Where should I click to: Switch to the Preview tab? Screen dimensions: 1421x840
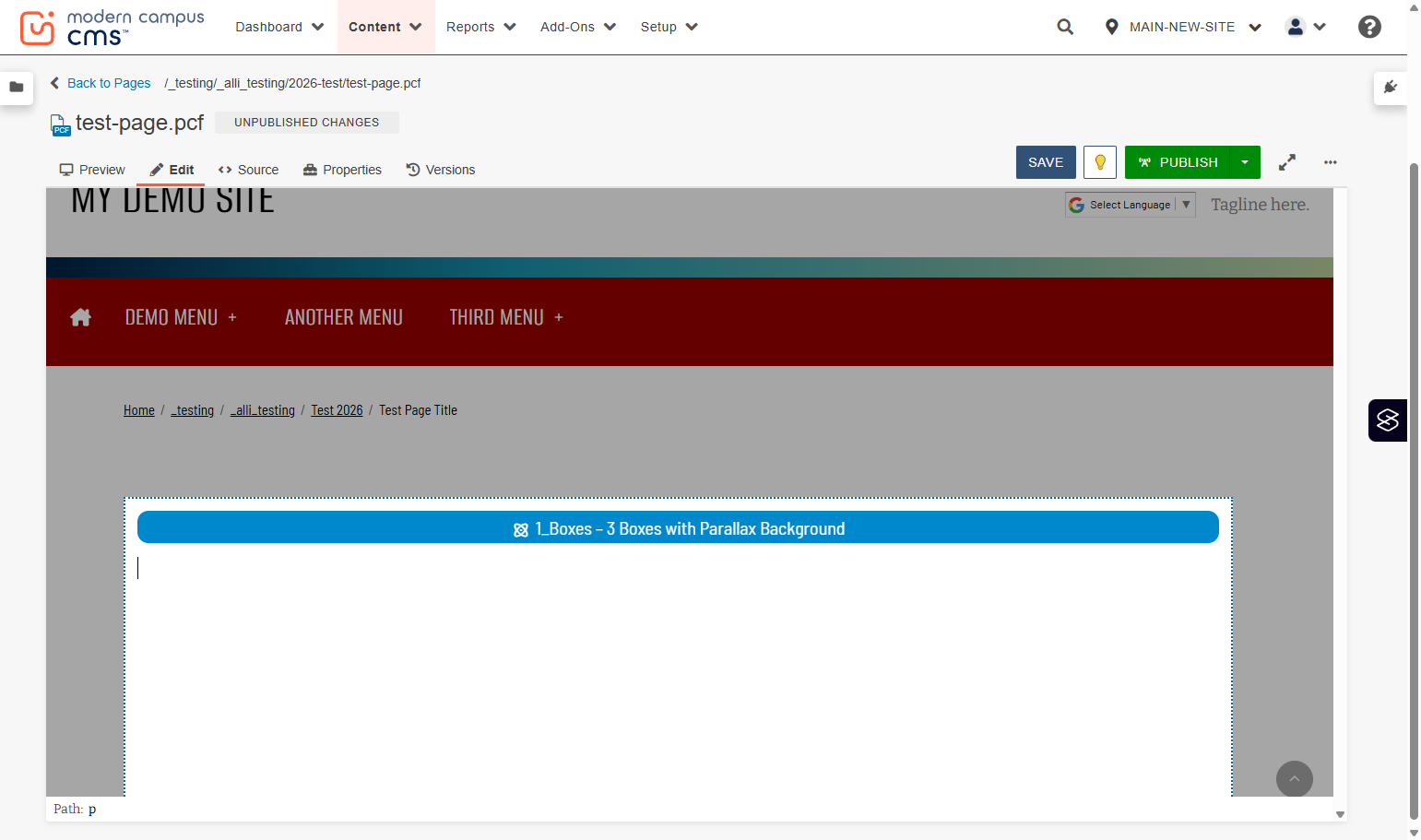coord(92,170)
